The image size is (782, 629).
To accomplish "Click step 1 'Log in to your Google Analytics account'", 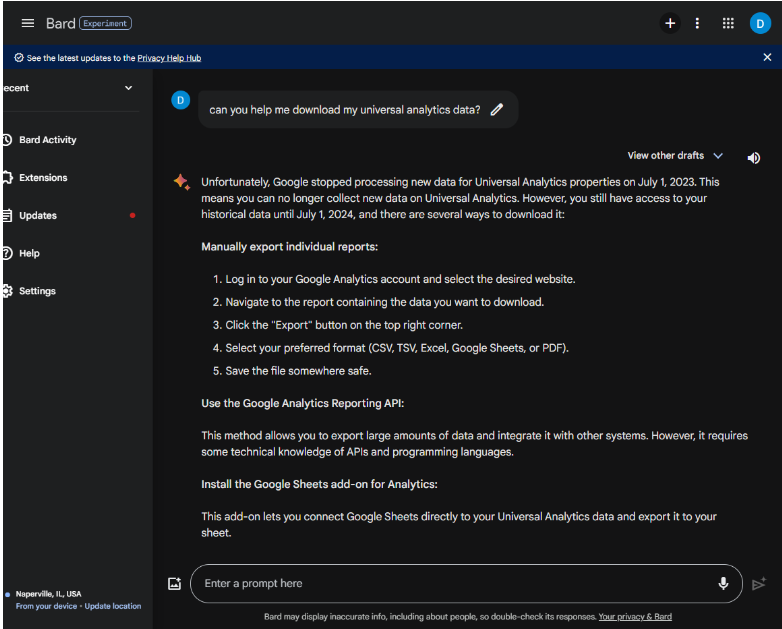I will (400, 279).
